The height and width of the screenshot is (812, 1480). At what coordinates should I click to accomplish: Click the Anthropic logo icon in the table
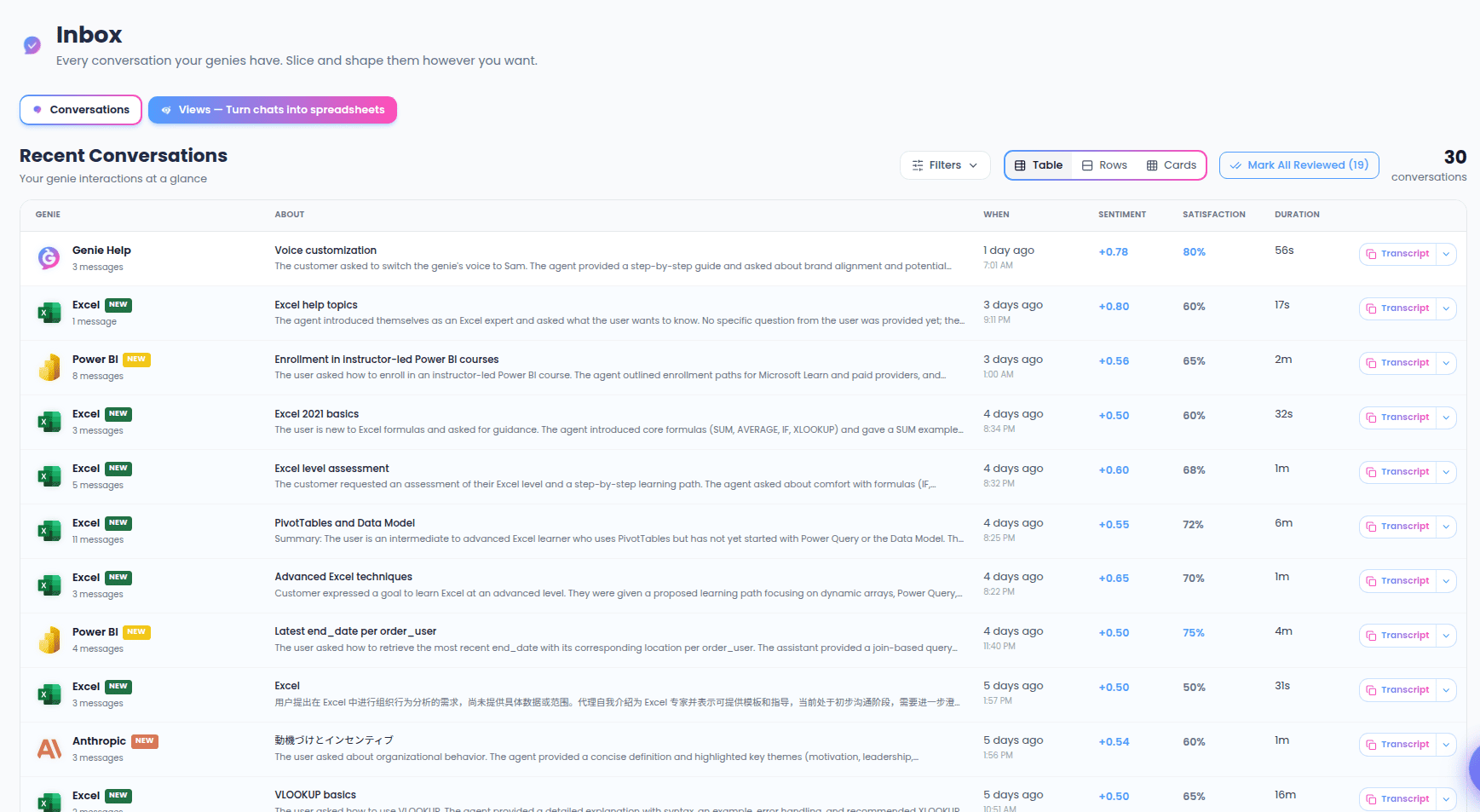tap(49, 749)
